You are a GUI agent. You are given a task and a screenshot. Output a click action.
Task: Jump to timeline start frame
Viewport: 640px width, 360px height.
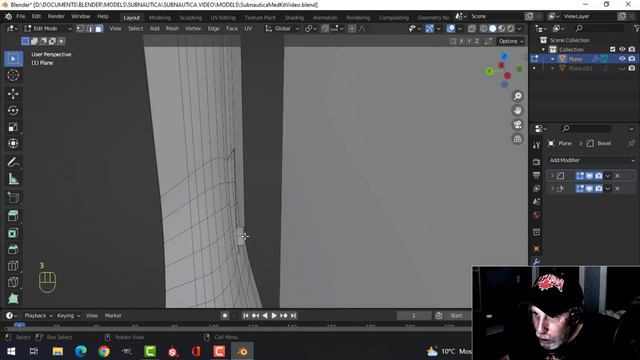point(245,316)
